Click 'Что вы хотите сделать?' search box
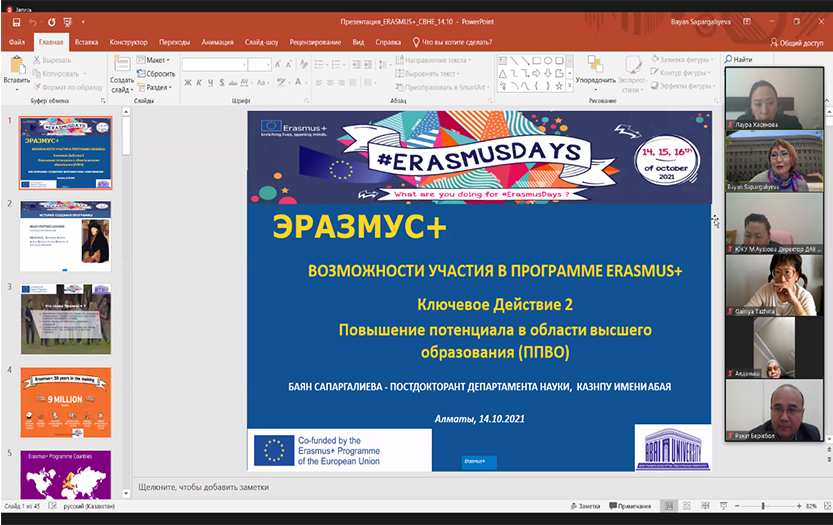833x525 pixels. coord(457,42)
